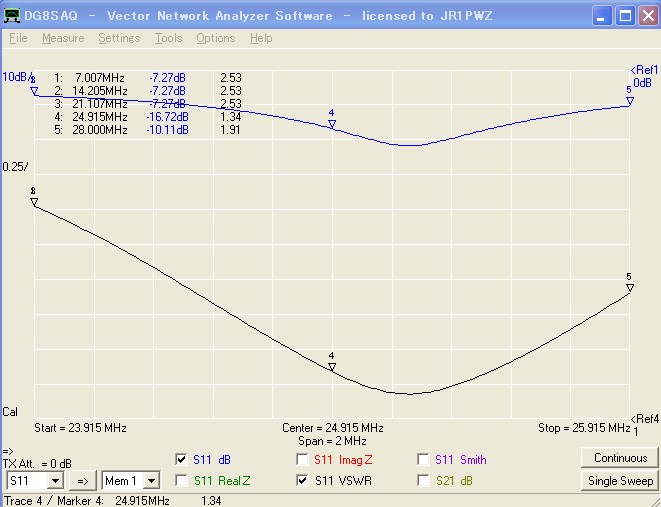The height and width of the screenshot is (507, 661).
Task: Uncheck the S11 VSWR trace checkbox
Action: pyautogui.click(x=303, y=481)
